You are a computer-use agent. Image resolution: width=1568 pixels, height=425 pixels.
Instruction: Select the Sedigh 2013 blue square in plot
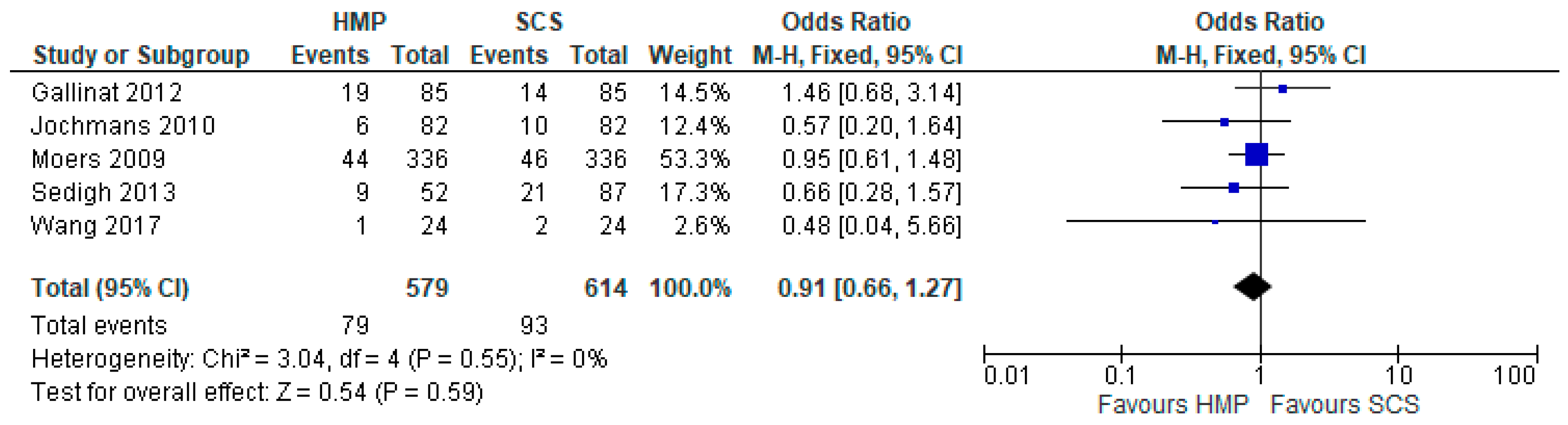[1234, 188]
